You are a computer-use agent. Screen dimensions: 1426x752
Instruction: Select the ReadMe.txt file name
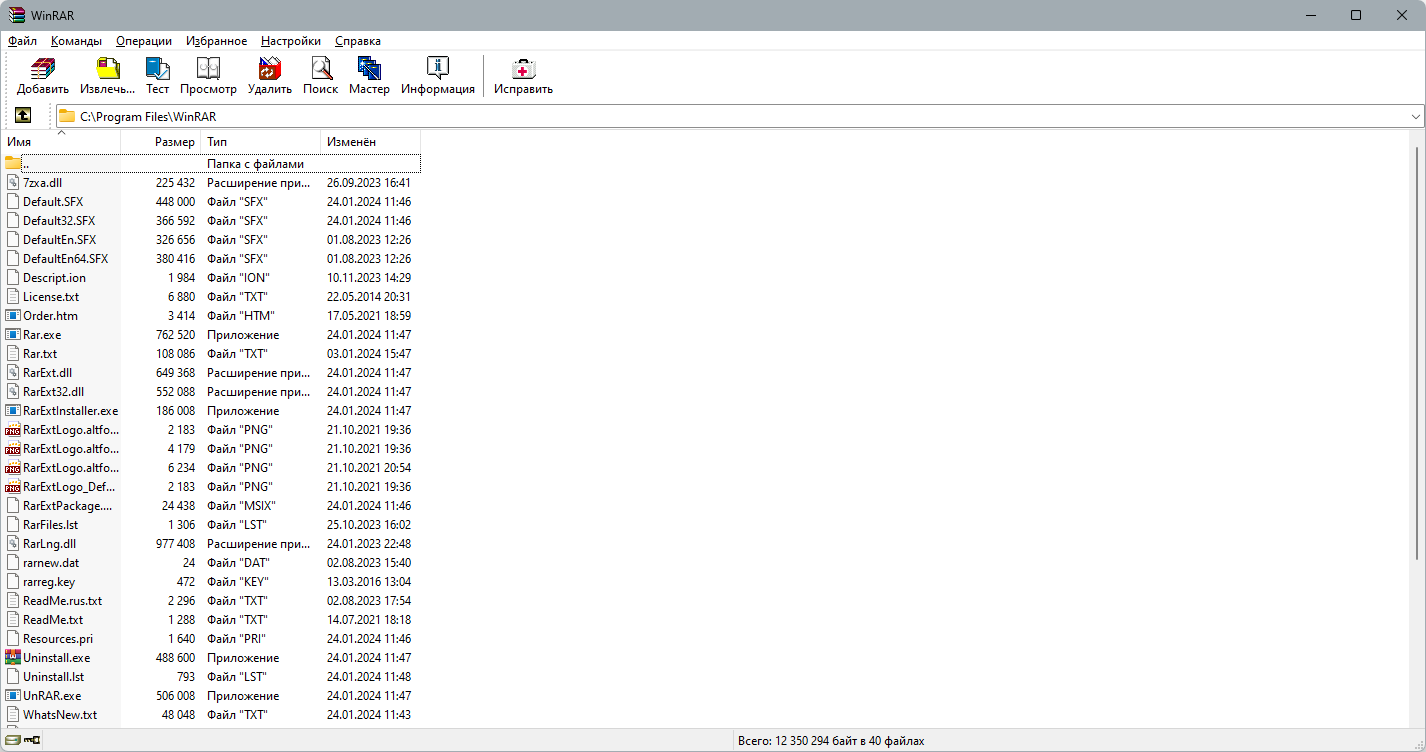click(x=53, y=620)
